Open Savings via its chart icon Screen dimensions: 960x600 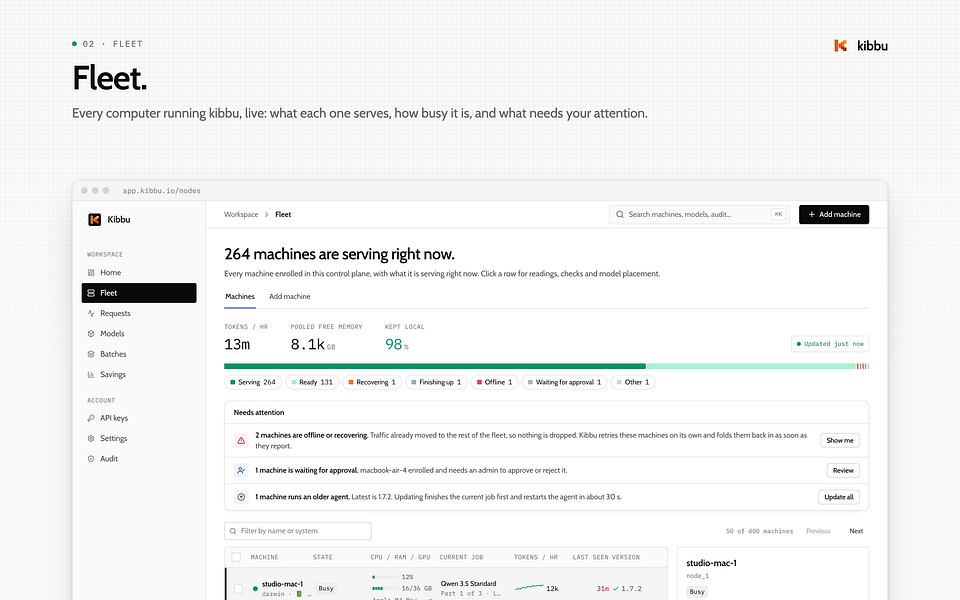[91, 374]
